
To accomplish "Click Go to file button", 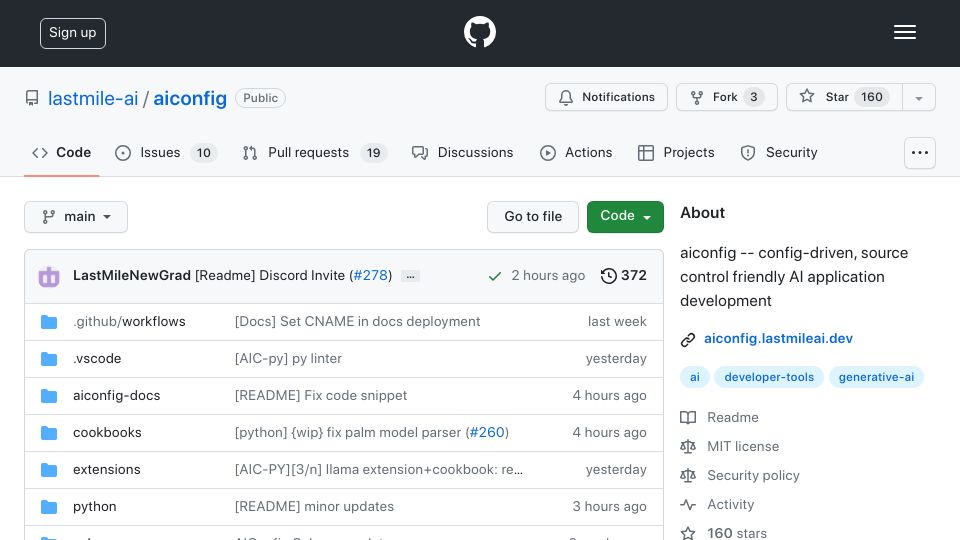I will tap(533, 217).
